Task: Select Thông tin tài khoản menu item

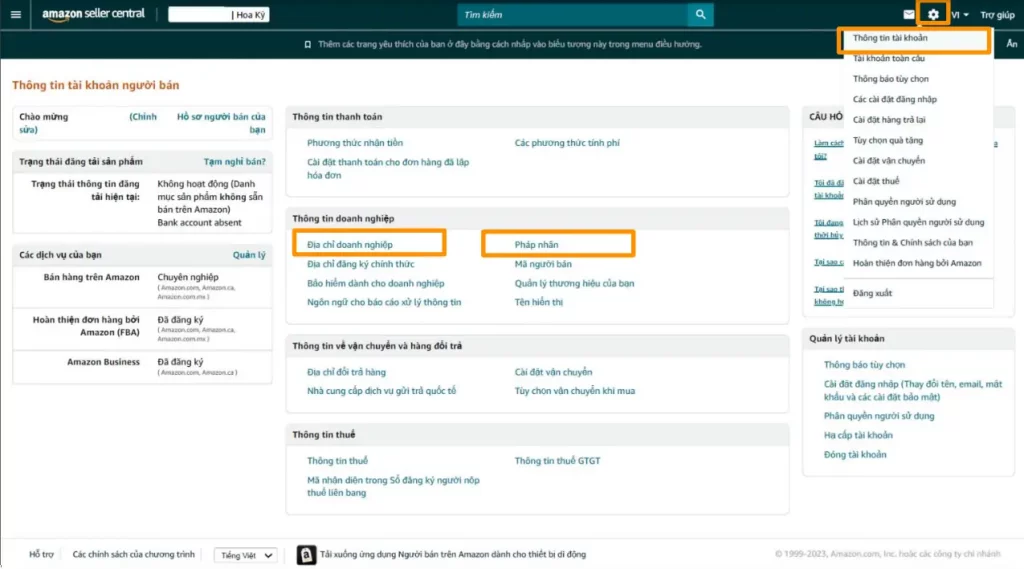Action: pyautogui.click(x=889, y=38)
